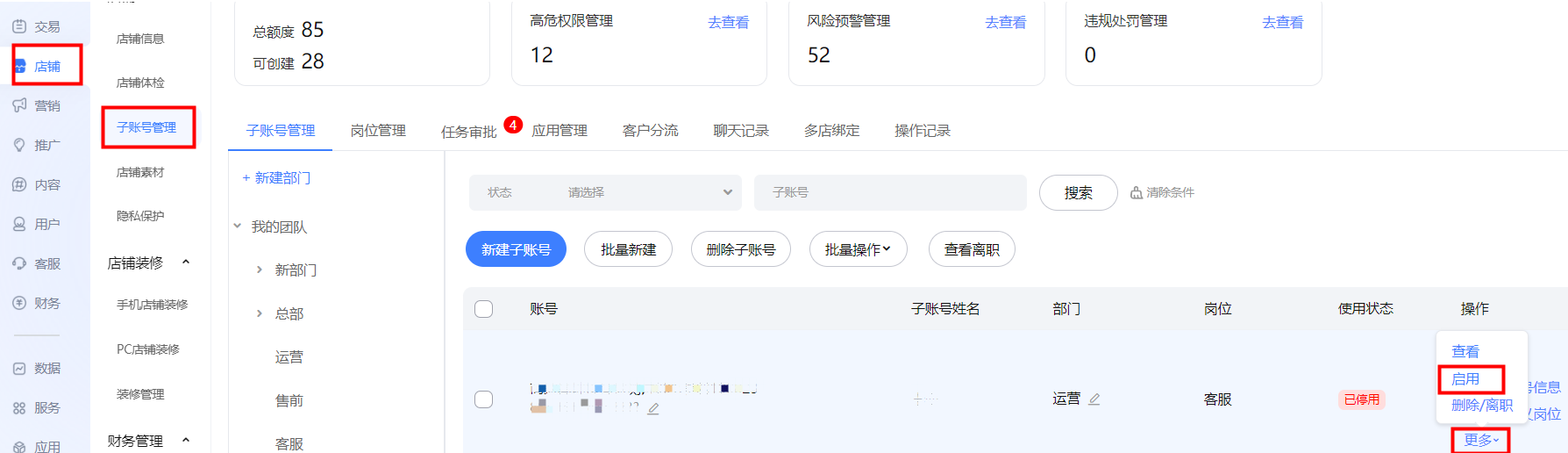Open the 客服 headset icon

(x=19, y=263)
